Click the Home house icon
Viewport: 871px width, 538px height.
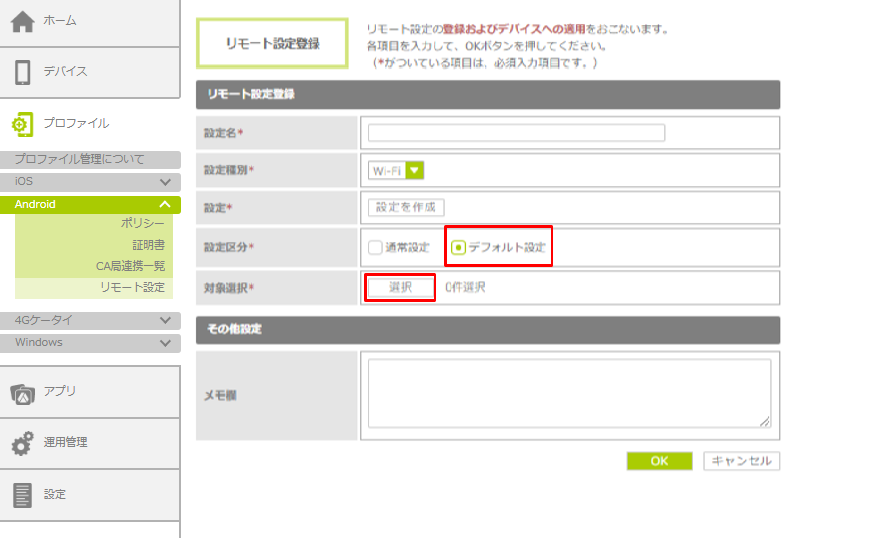tap(23, 21)
